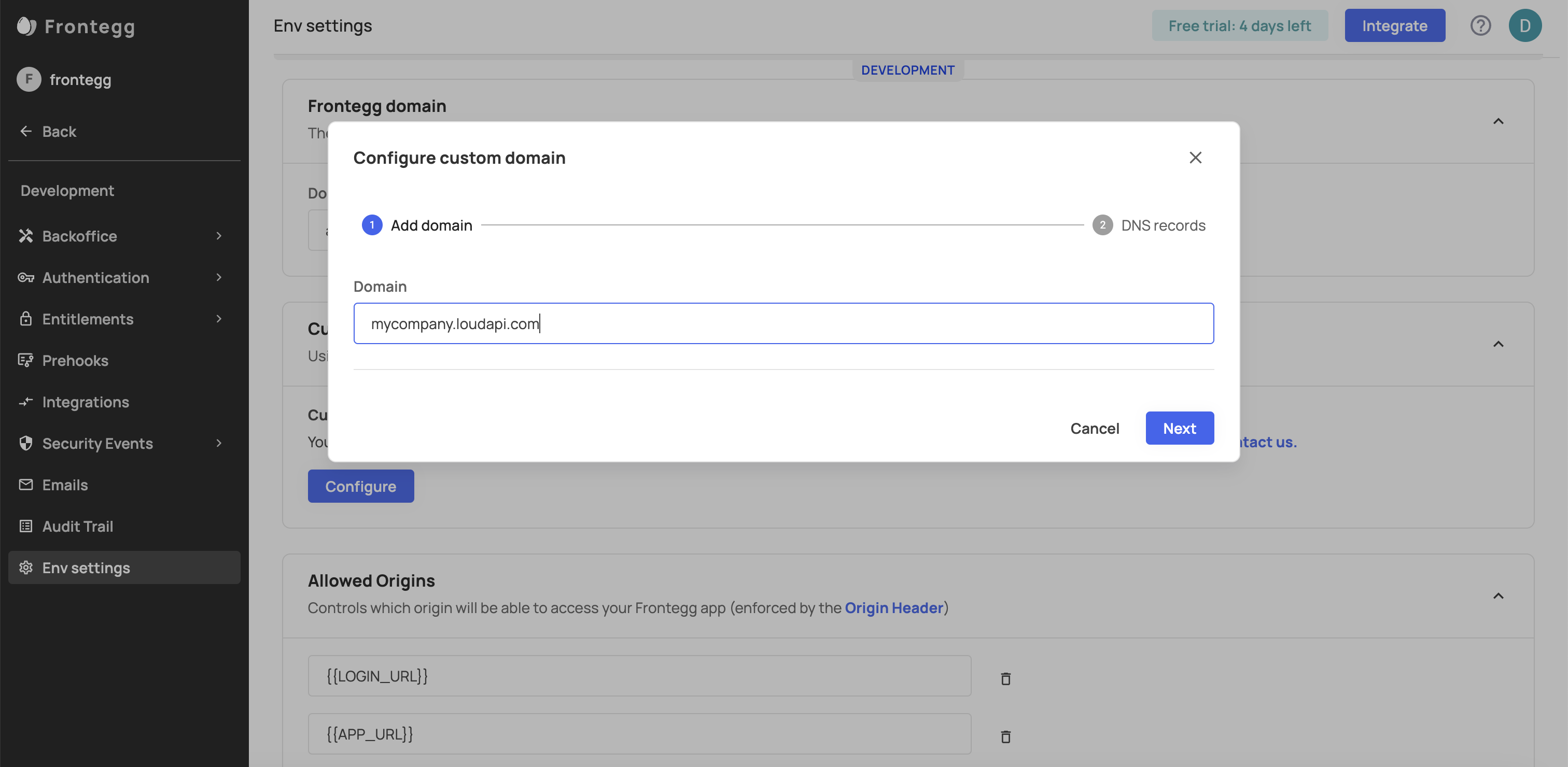The width and height of the screenshot is (1568, 767).
Task: Click the Next button
Action: coord(1179,428)
